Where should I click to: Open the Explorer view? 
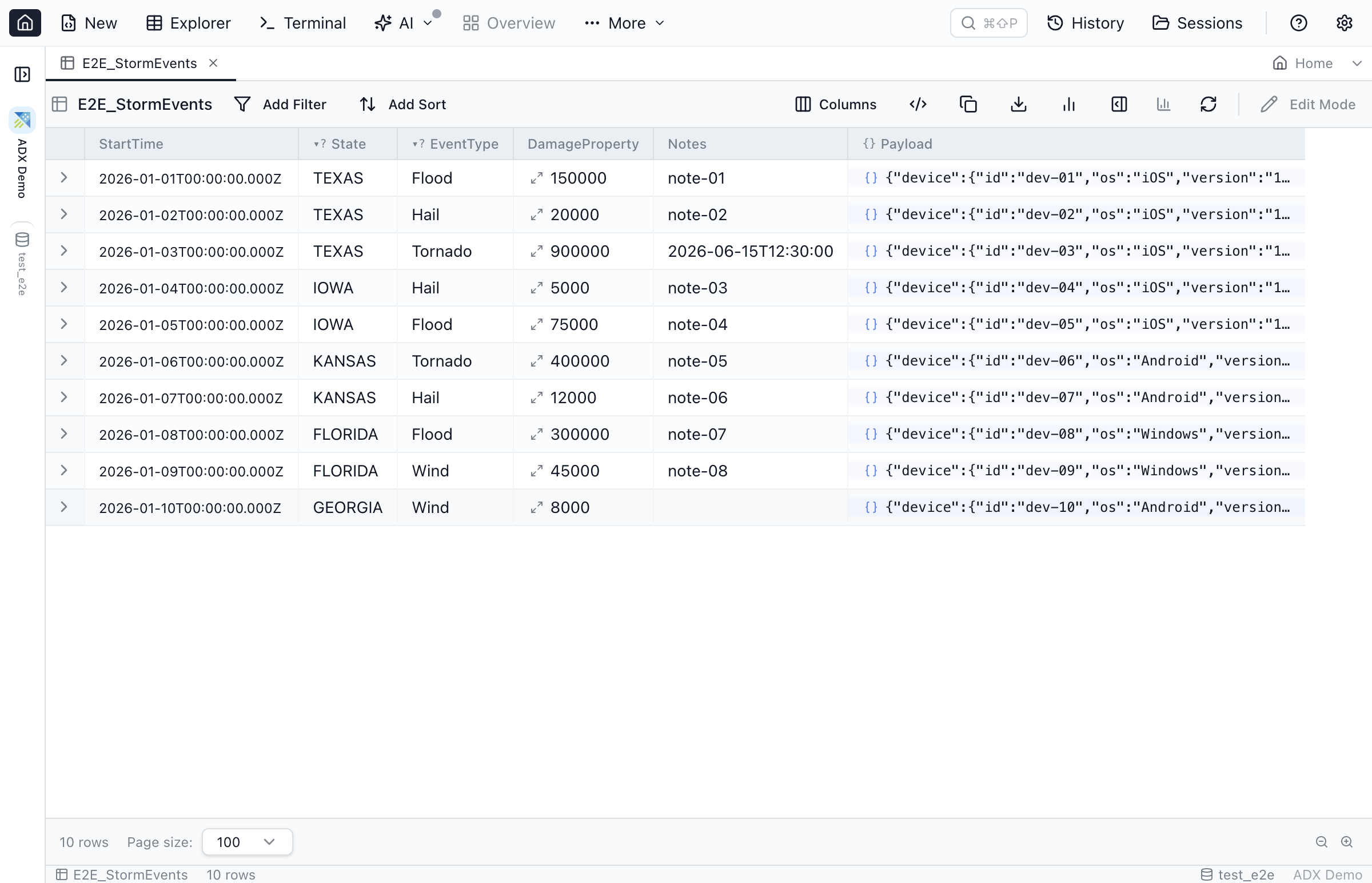tap(188, 23)
